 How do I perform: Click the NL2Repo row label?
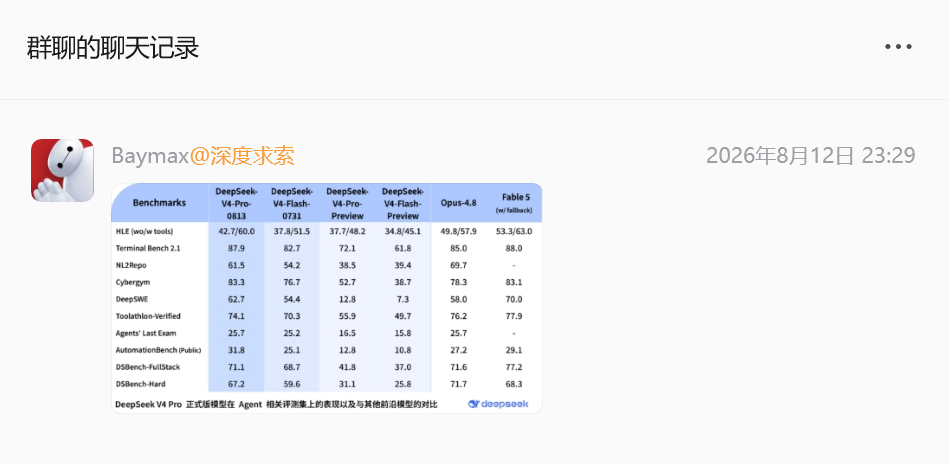pyautogui.click(x=131, y=265)
